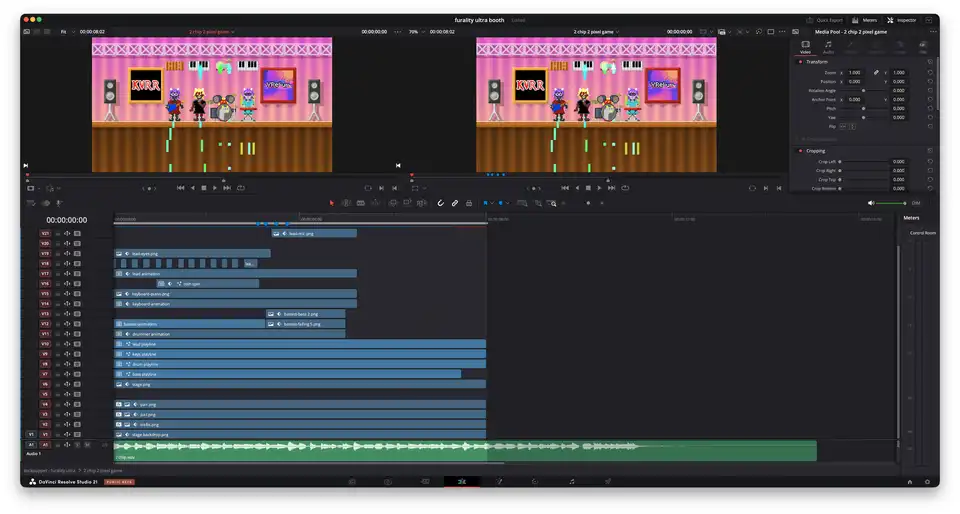Toggle the Cropping section enable dot

800,151
